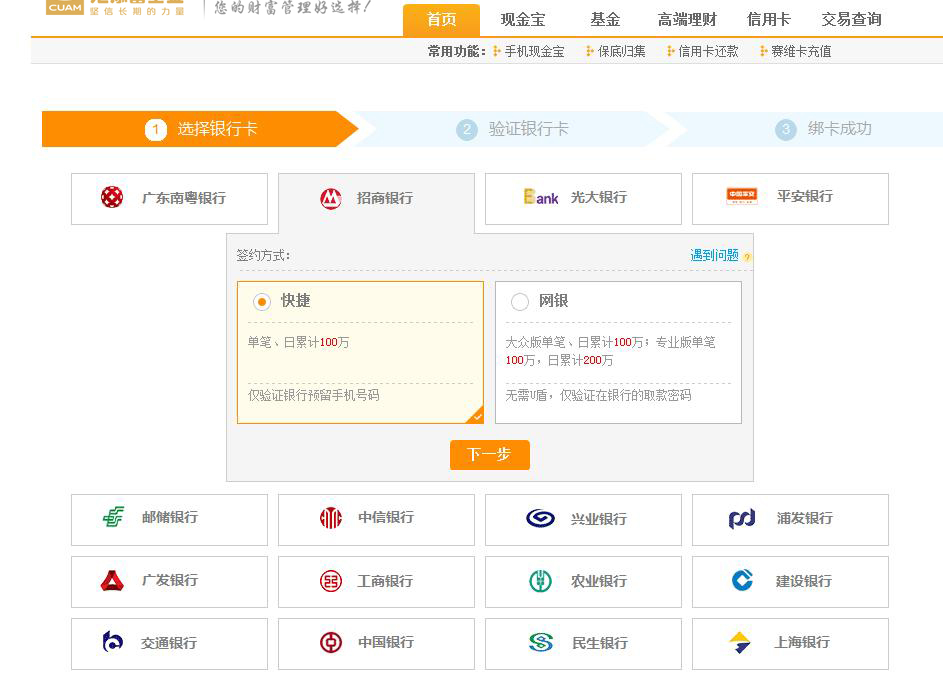The height and width of the screenshot is (693, 943).
Task: Click the help icon beside 遇到问题
Action: [747, 257]
